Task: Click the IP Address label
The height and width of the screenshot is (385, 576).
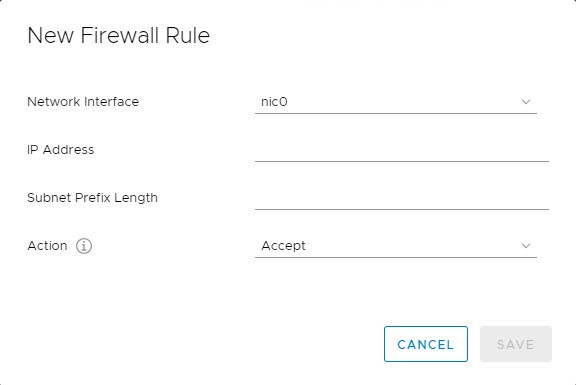Action: (61, 150)
